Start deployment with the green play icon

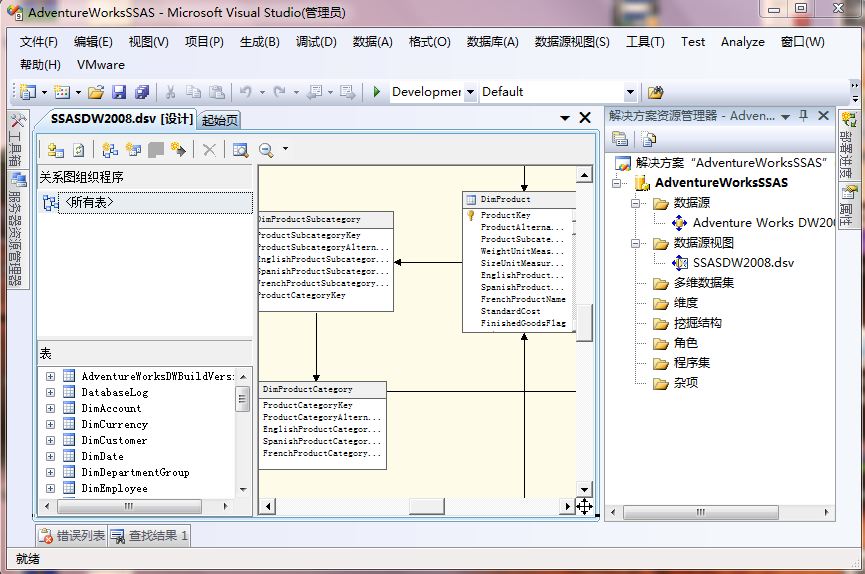[x=377, y=92]
